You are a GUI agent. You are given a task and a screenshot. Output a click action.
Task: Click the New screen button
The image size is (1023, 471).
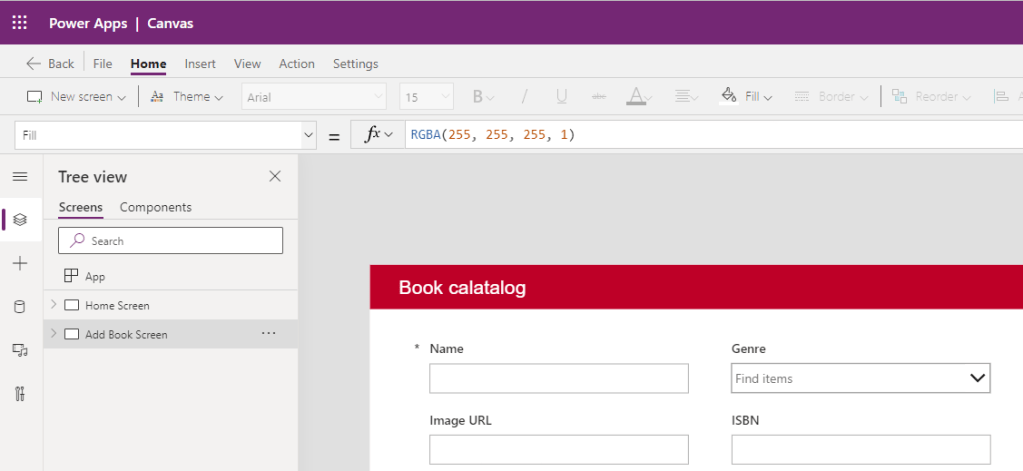point(75,97)
